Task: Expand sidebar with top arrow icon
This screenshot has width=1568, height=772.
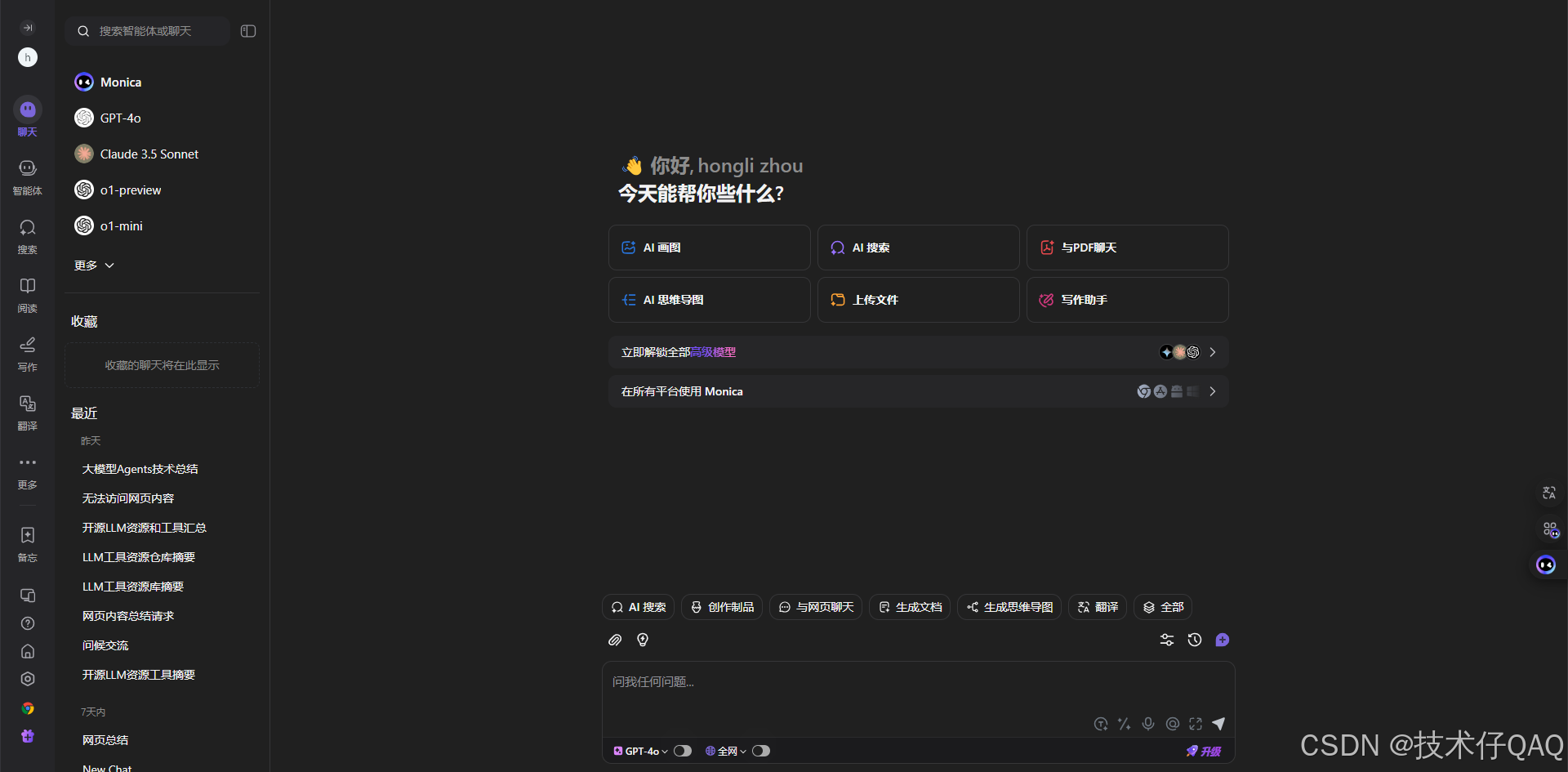Action: point(28,28)
